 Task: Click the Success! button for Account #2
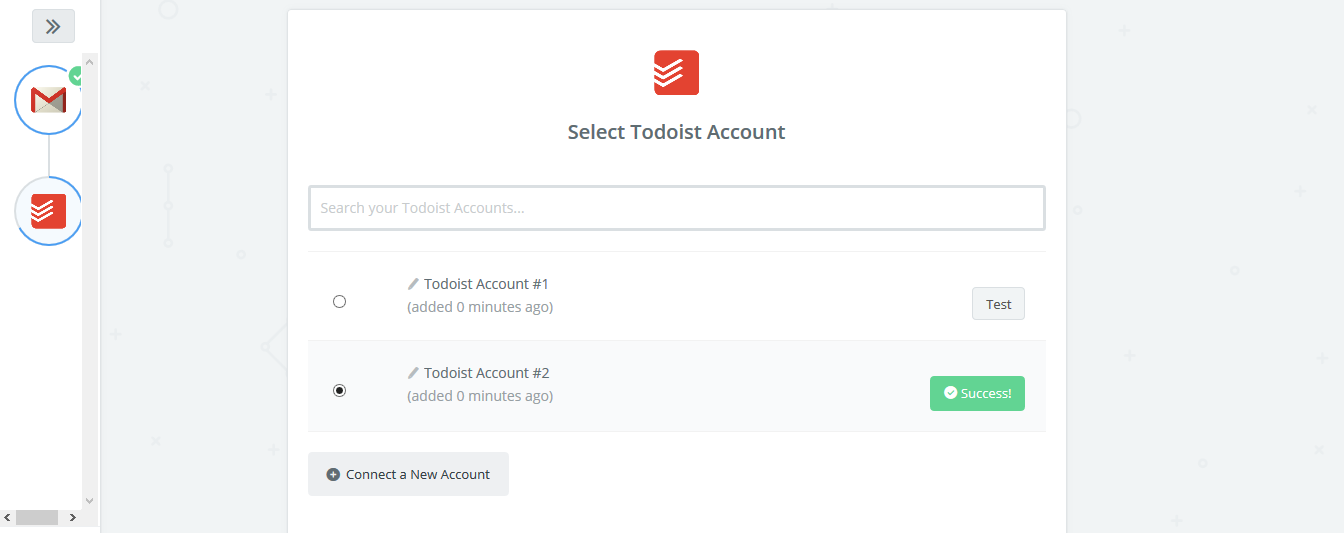click(977, 393)
